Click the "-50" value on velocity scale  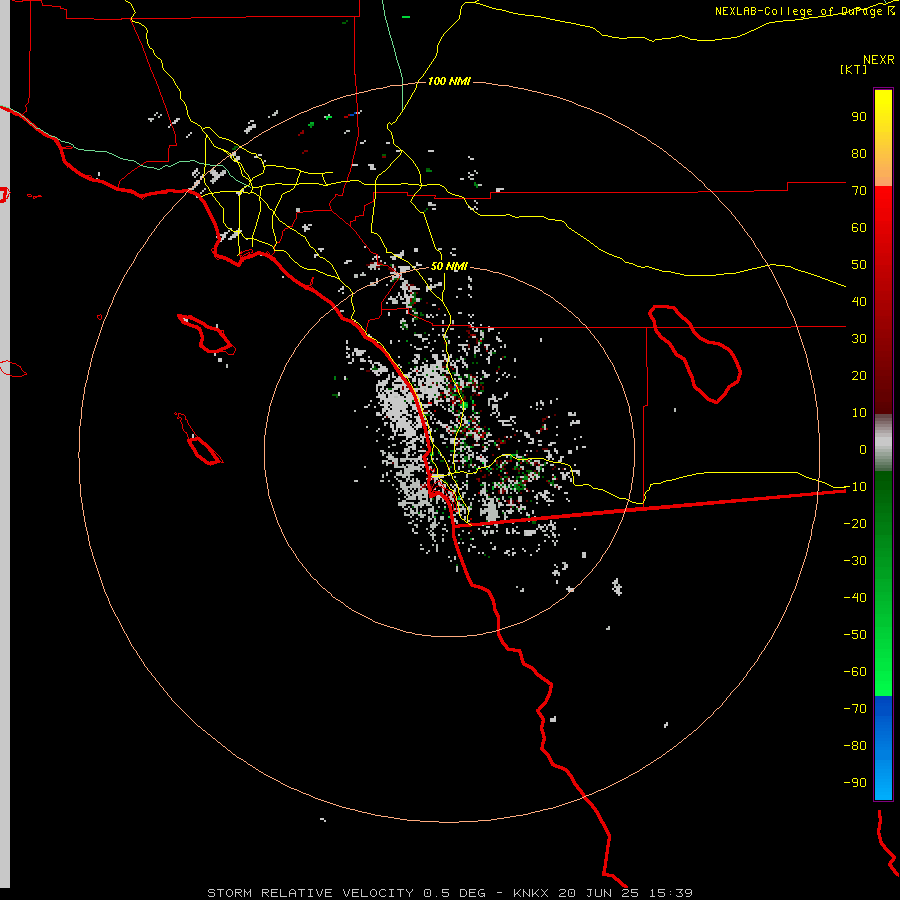pos(855,635)
